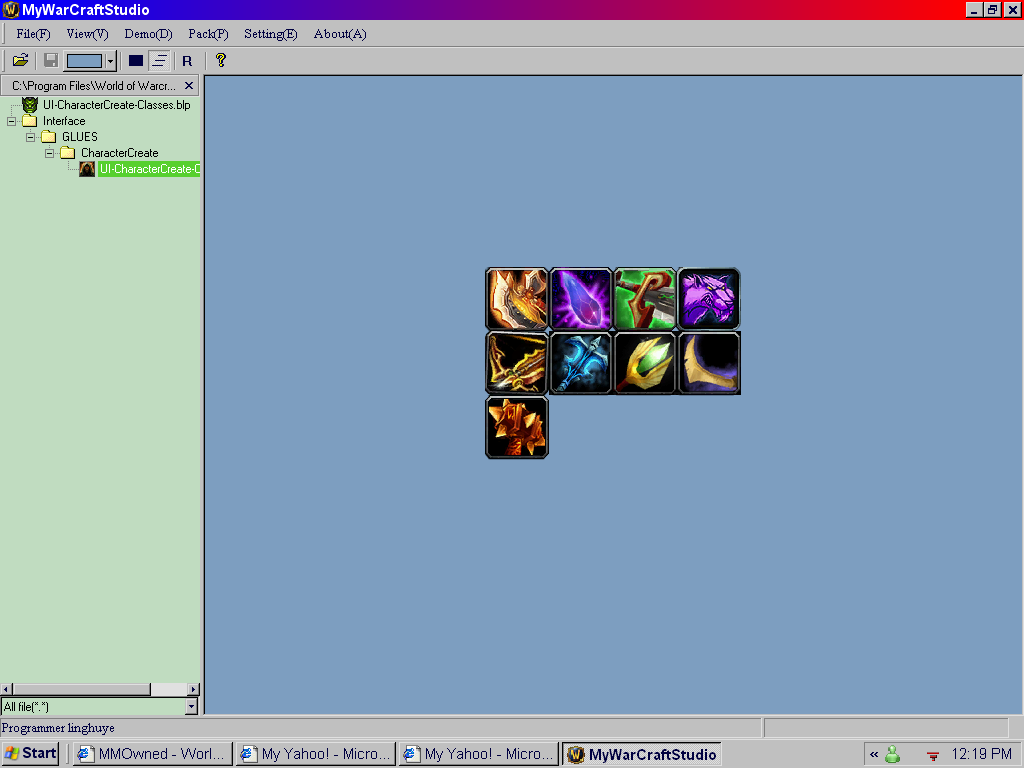Click the green user tray icon
This screenshot has height=768, width=1024.
[893, 754]
